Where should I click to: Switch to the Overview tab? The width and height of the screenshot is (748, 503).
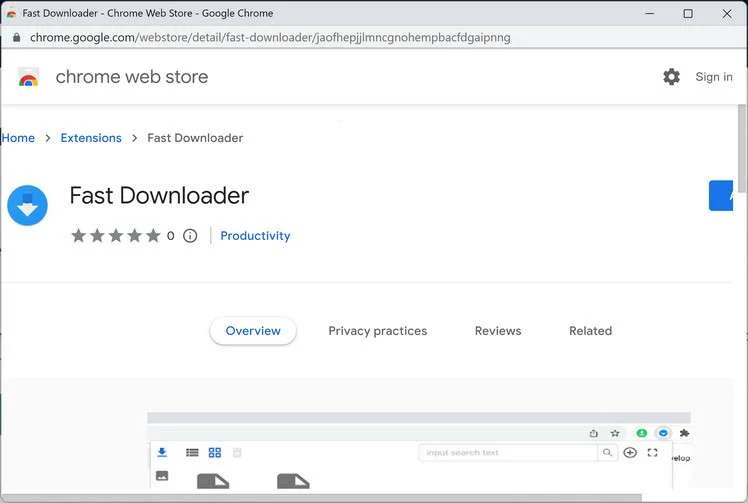(253, 331)
